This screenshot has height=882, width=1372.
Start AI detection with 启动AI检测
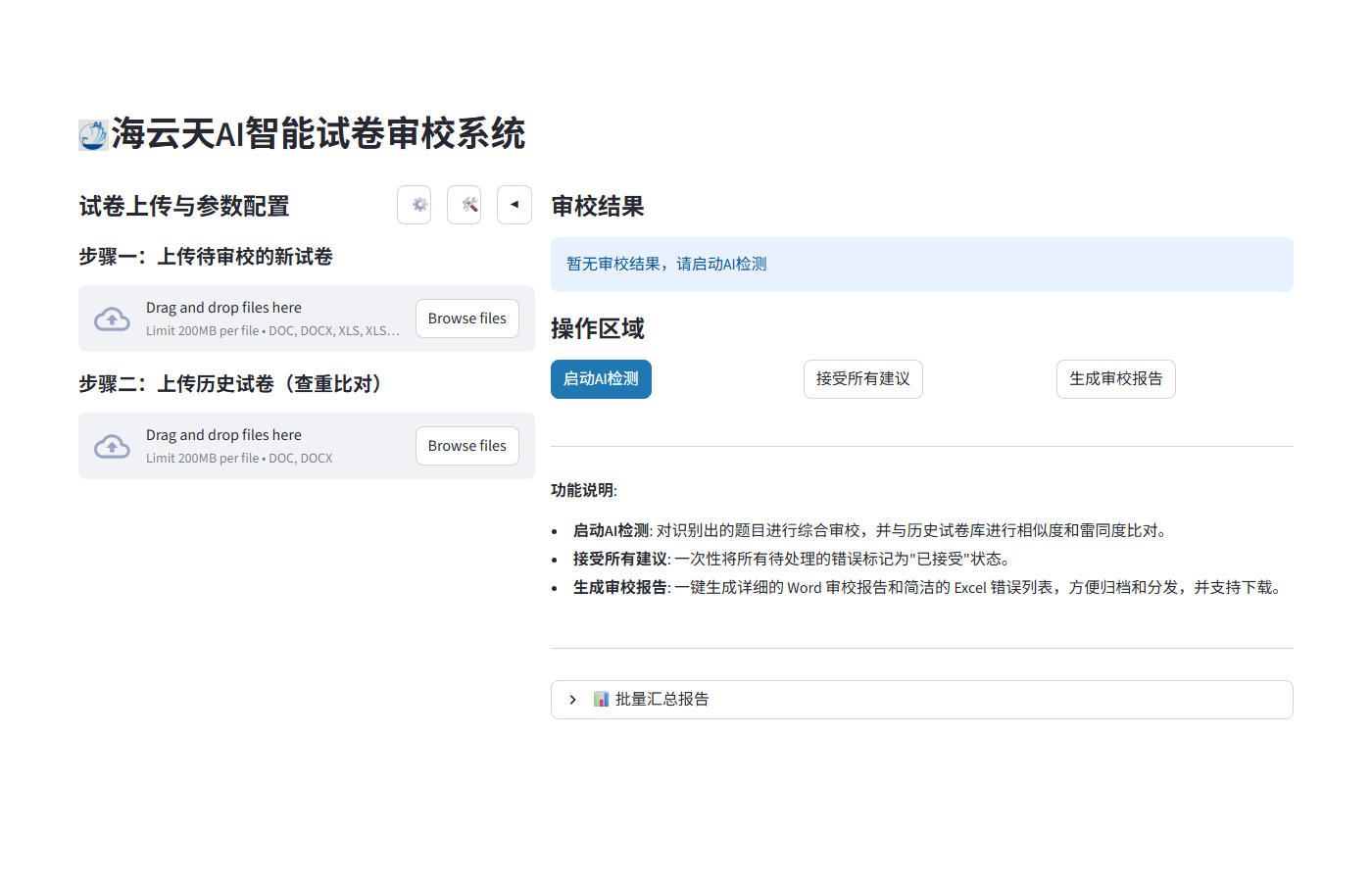[x=601, y=379]
